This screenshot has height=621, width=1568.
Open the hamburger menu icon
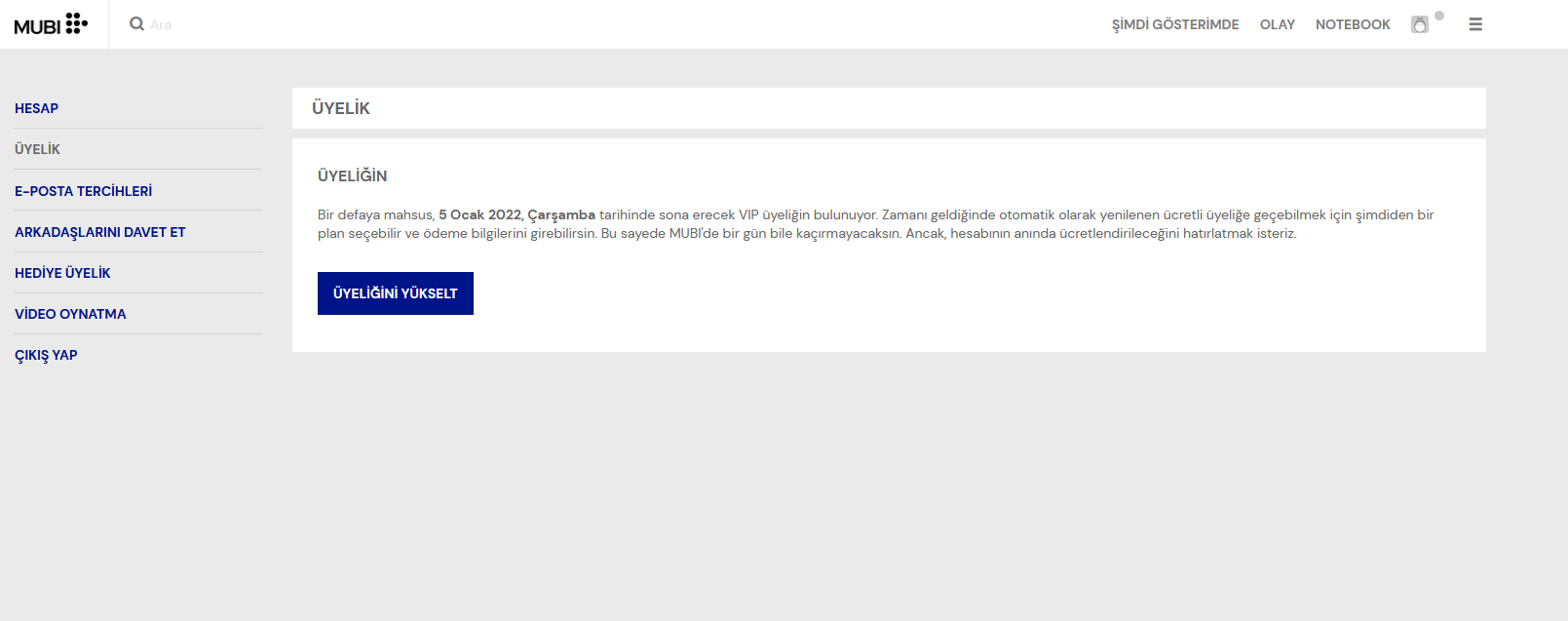point(1475,24)
